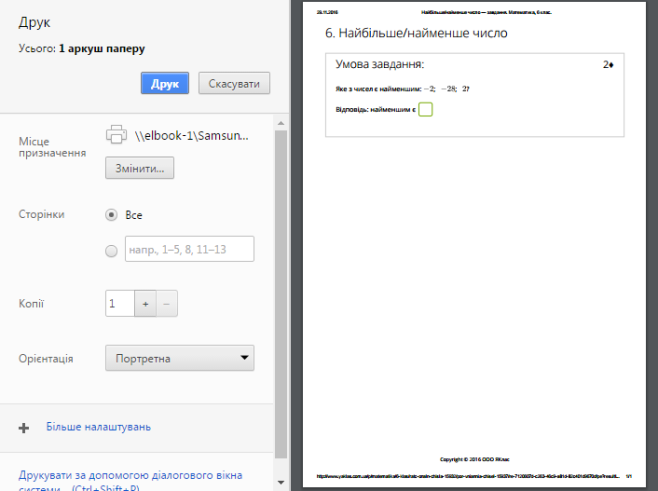
Task: Select the Все pages radio button
Action: click(111, 215)
